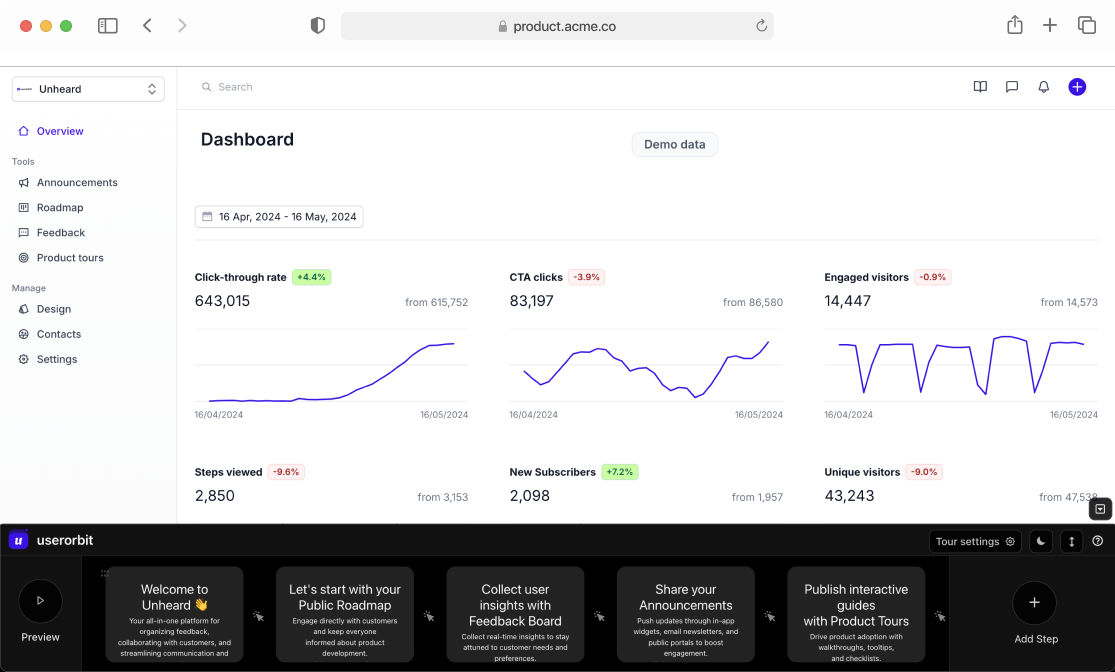Select Announcements in the sidebar

click(x=75, y=183)
